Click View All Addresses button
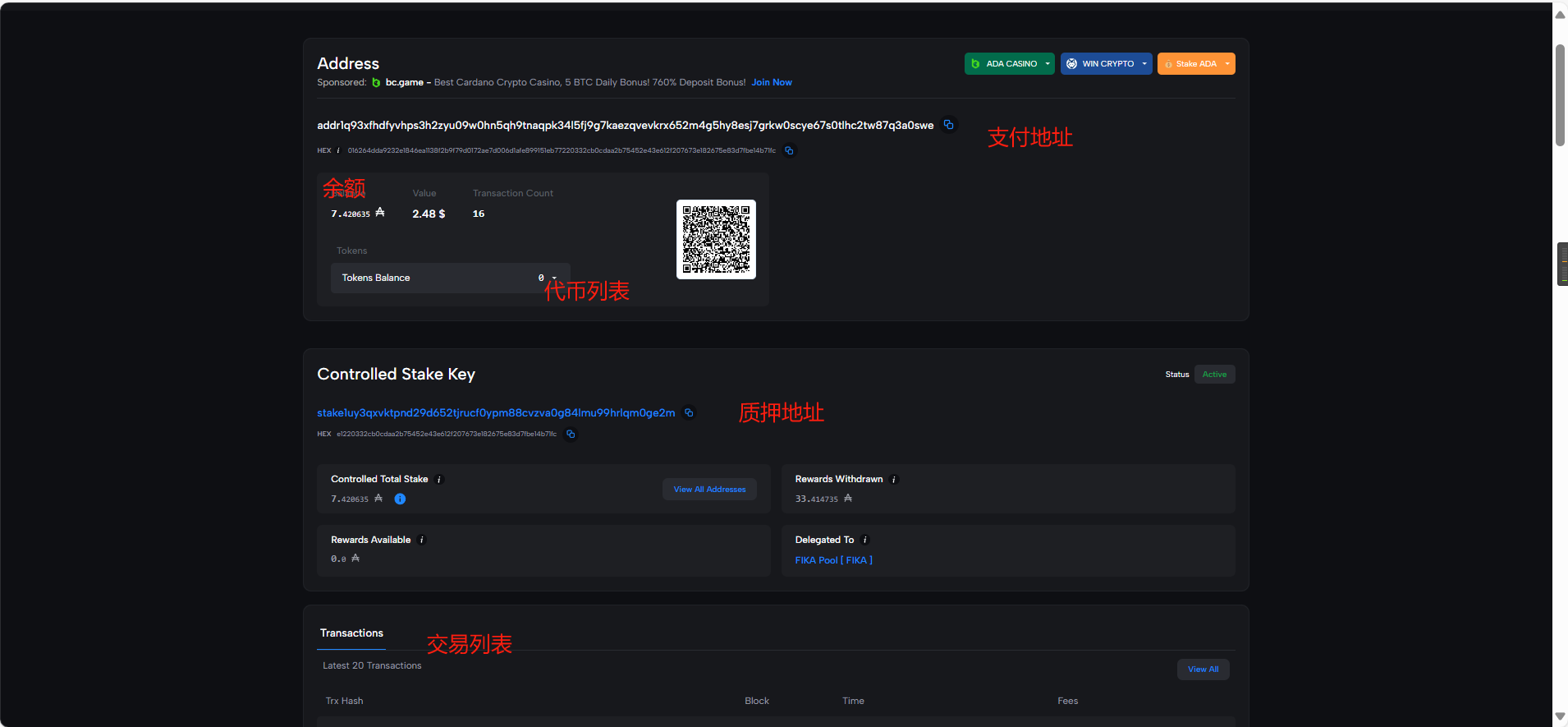 (709, 490)
